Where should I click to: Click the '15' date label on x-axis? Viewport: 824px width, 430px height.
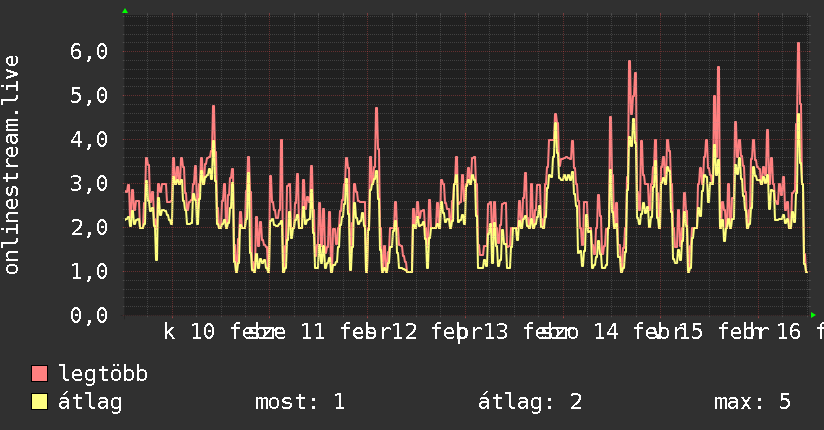(690, 332)
